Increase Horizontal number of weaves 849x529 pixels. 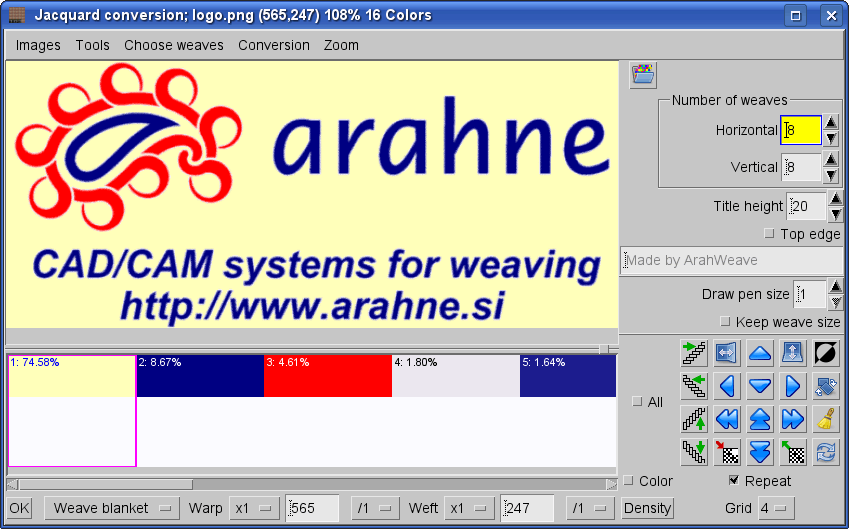coord(831,122)
